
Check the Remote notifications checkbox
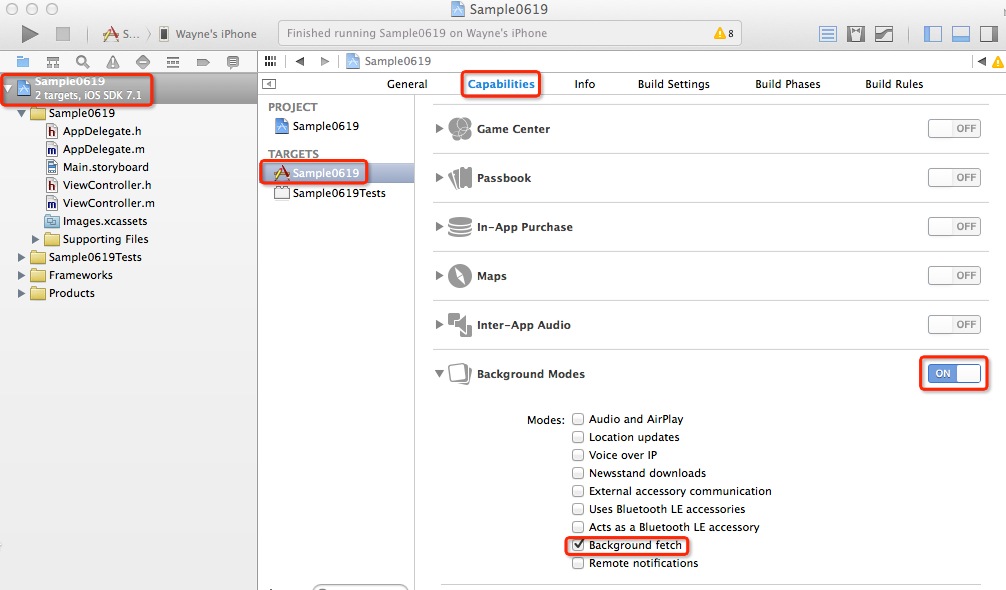pyautogui.click(x=578, y=563)
